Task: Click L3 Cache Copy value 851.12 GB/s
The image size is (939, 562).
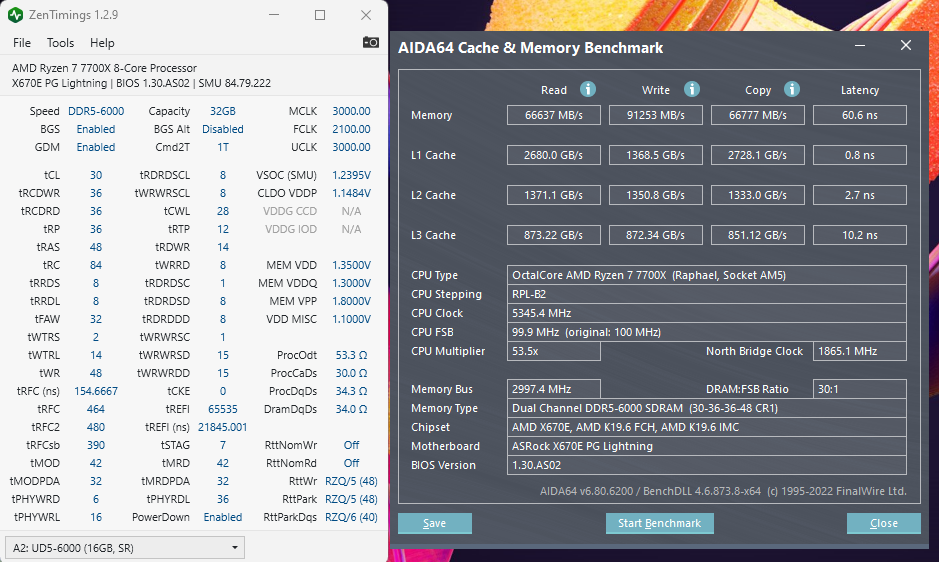Action: 758,235
